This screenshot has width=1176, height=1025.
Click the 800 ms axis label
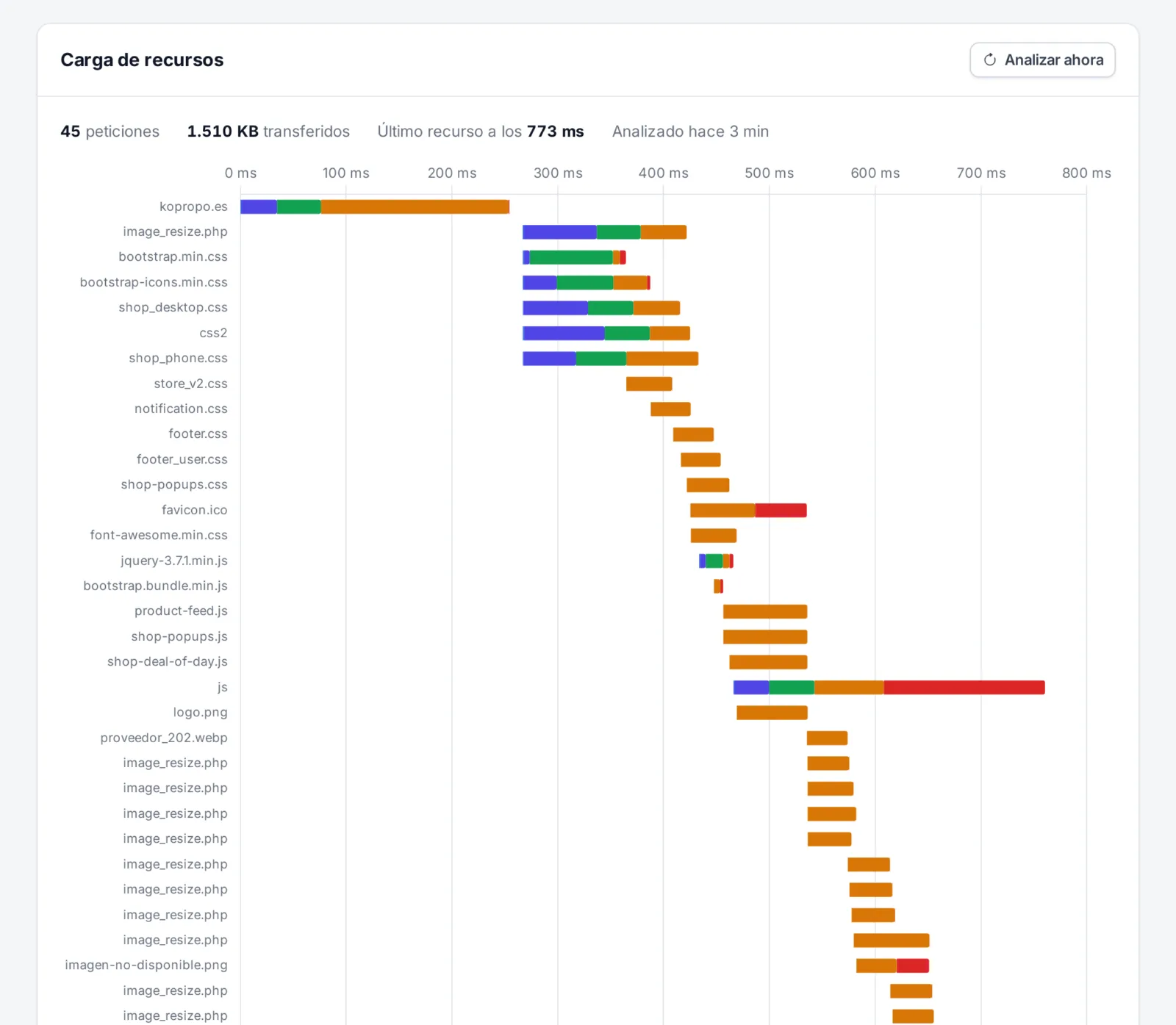[x=1086, y=173]
